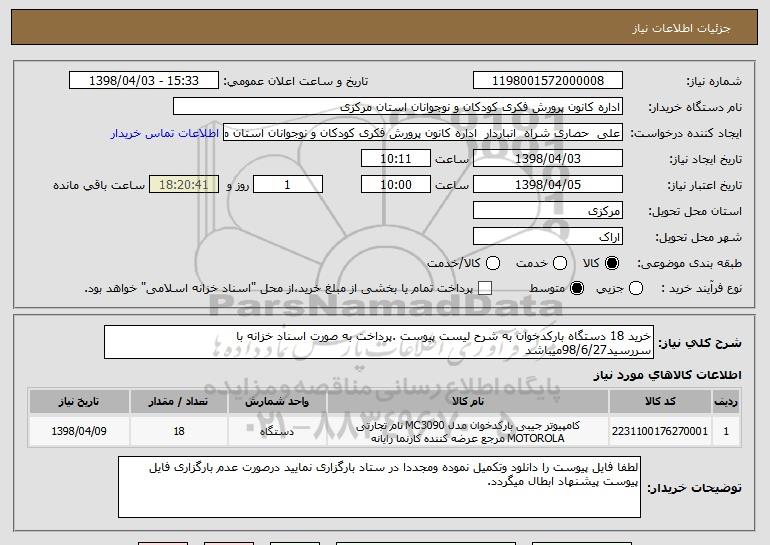Select the کالا/خدمت radio button

coord(493,263)
